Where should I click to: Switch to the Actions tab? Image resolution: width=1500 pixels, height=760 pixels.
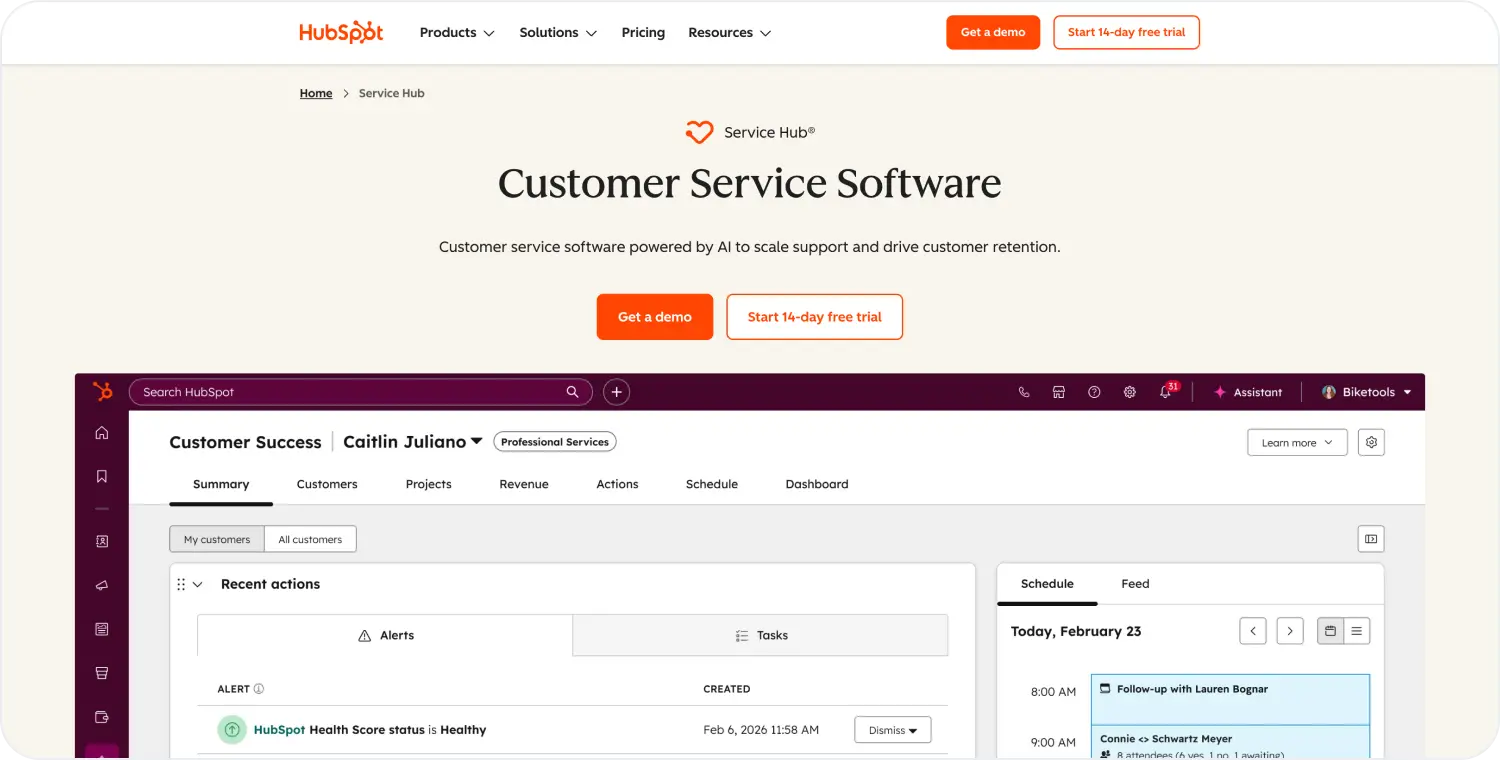click(x=617, y=484)
